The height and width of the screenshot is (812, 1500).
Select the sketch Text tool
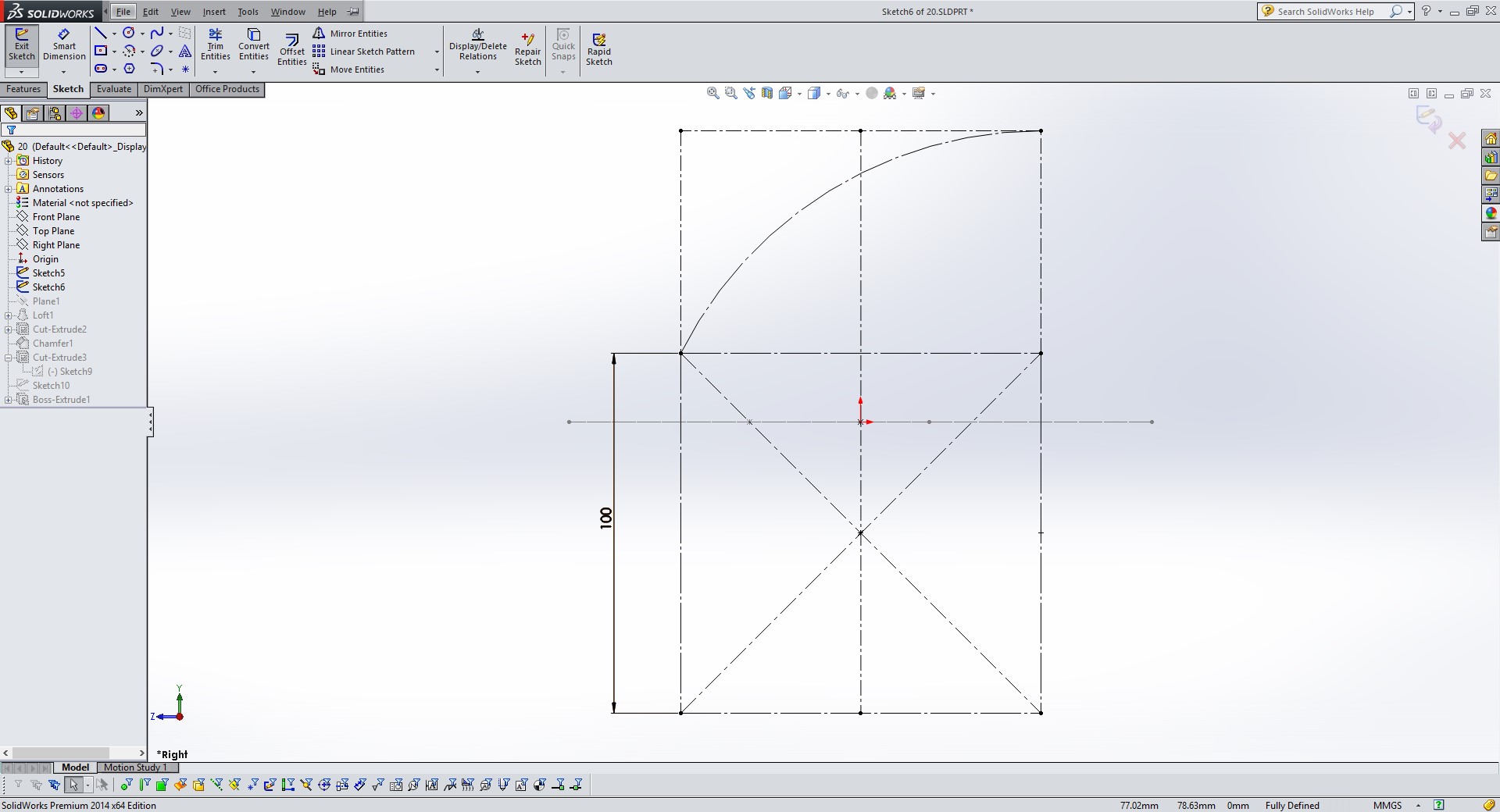point(185,51)
